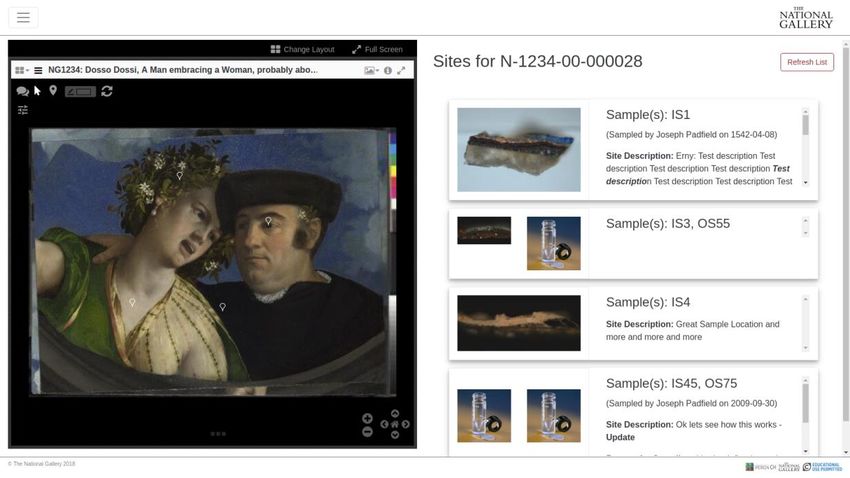The image size is (850, 478).
Task: Click the pin on the man's dark sleeve
Action: 222,307
